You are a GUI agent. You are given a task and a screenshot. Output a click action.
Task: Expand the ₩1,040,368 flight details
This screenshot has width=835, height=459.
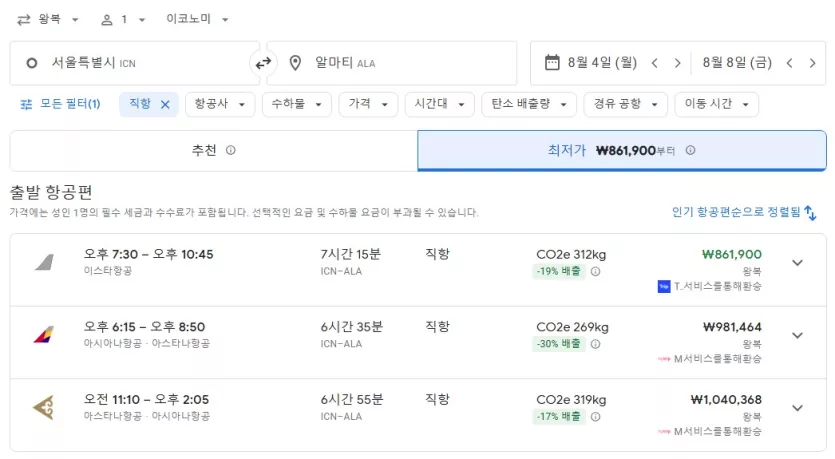[797, 408]
